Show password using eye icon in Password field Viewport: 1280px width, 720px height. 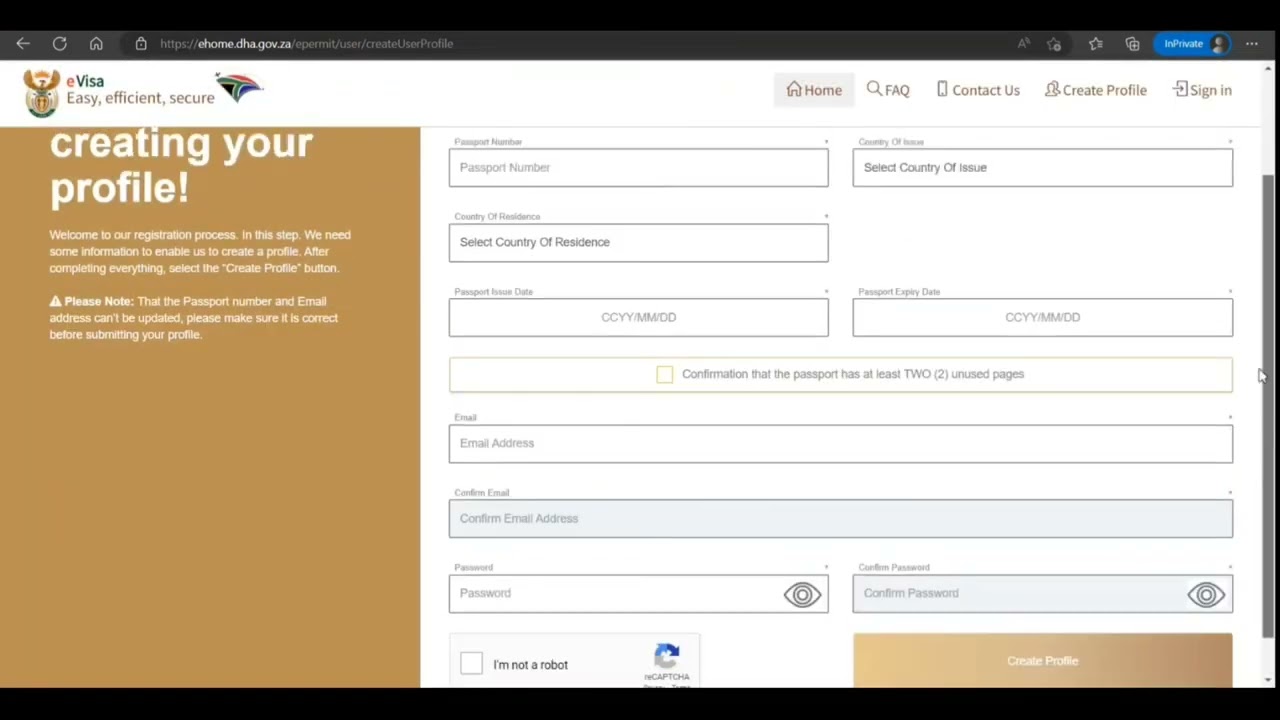click(x=802, y=595)
